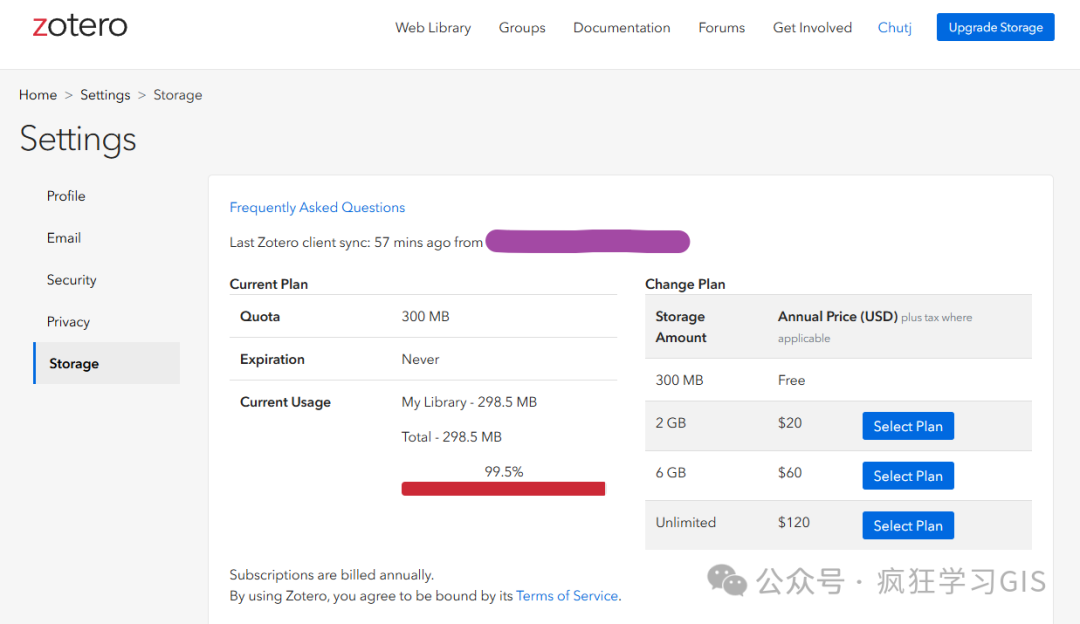This screenshot has height=624, width=1080.
Task: Click the Last Zotero client sync text
Action: 356,242
